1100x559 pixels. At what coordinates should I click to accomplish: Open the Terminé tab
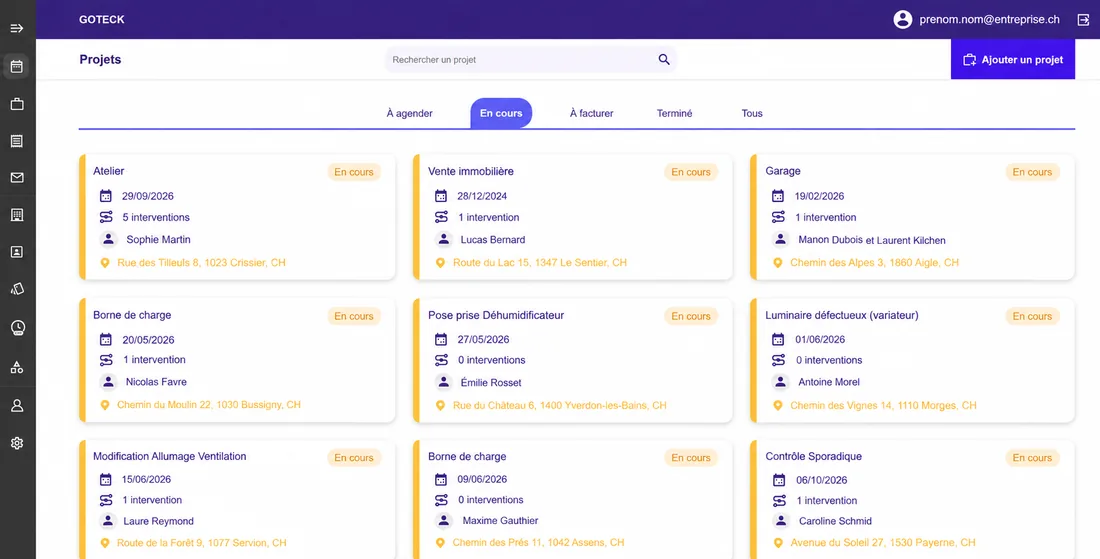click(x=674, y=114)
